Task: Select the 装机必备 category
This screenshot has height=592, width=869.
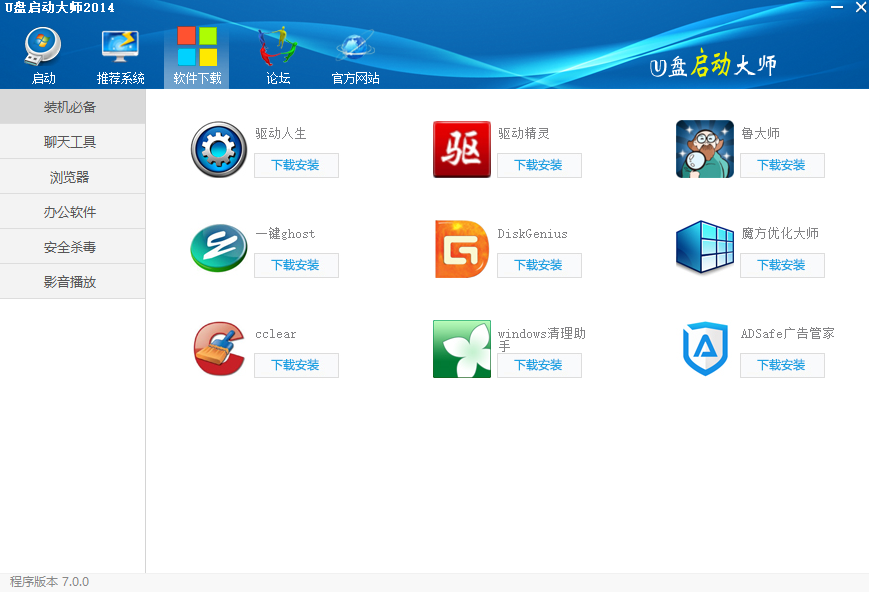Action: pyautogui.click(x=73, y=107)
